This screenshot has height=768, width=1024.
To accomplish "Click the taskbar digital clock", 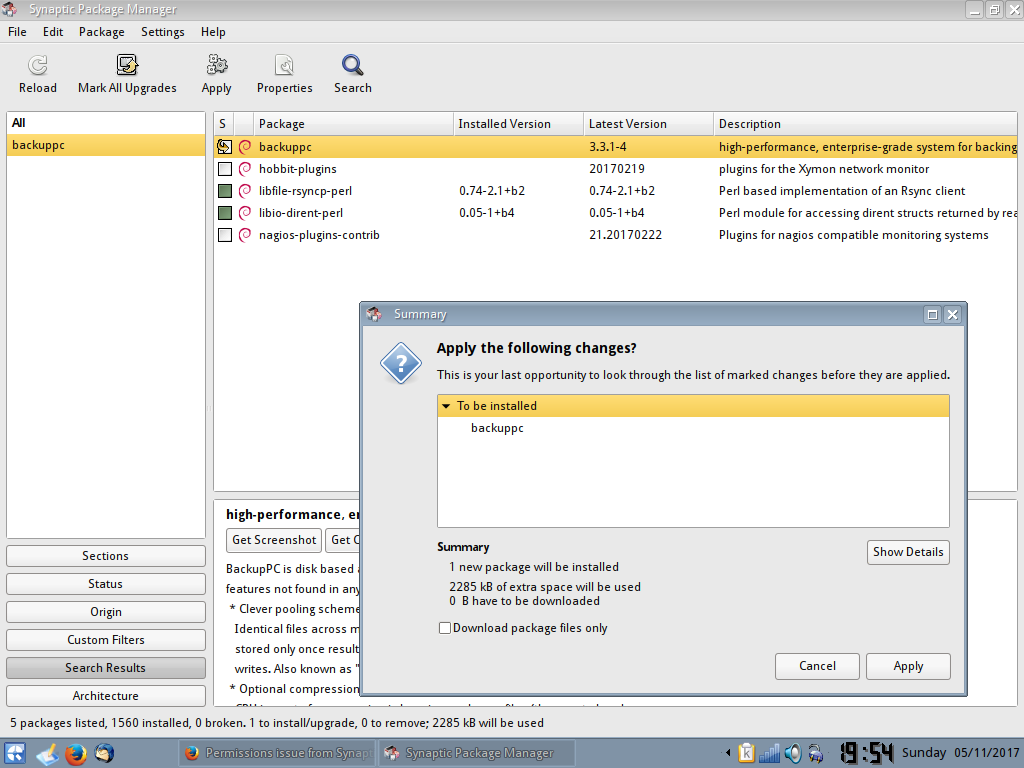I will (x=866, y=754).
